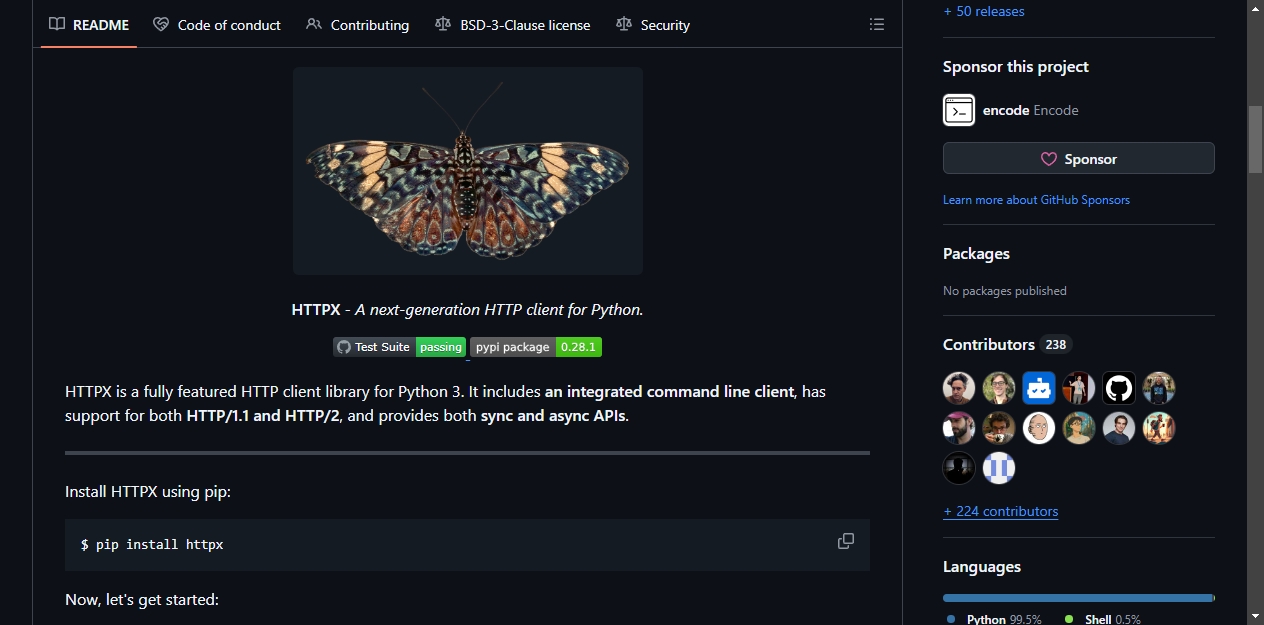The image size is (1264, 625).
Task: Click the encode organization terminal avatar
Action: [x=959, y=110]
